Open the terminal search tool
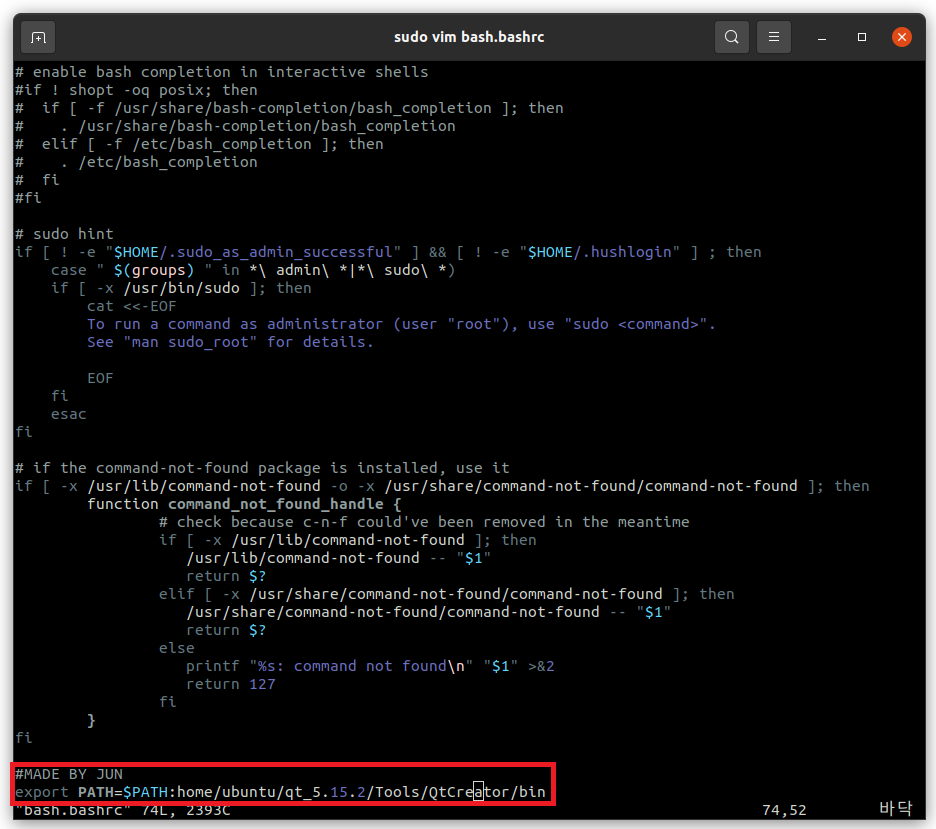936x829 pixels. click(x=732, y=37)
